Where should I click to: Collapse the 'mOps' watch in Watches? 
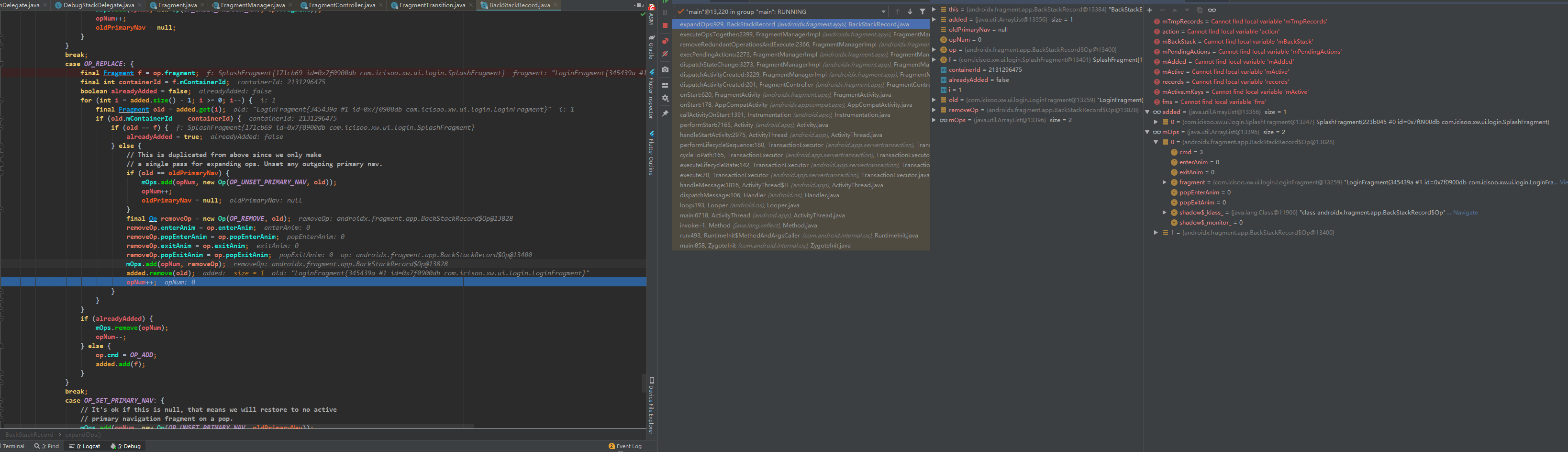point(1147,132)
